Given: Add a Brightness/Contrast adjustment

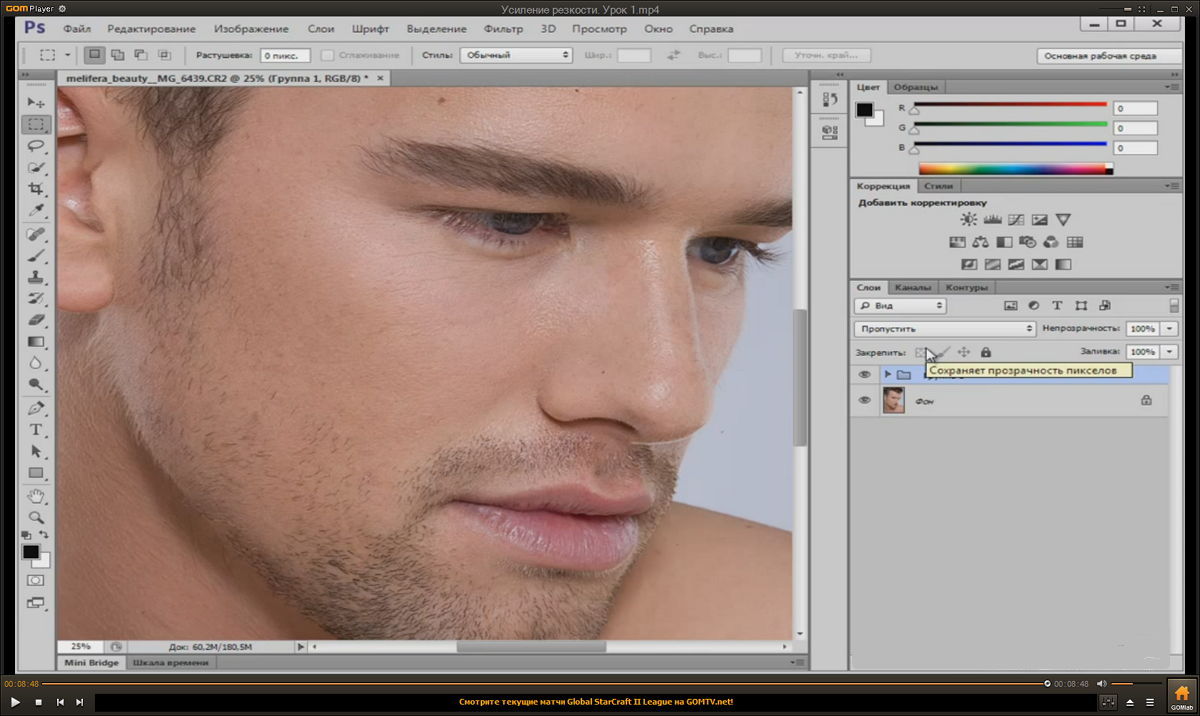Looking at the screenshot, I should click(x=968, y=220).
